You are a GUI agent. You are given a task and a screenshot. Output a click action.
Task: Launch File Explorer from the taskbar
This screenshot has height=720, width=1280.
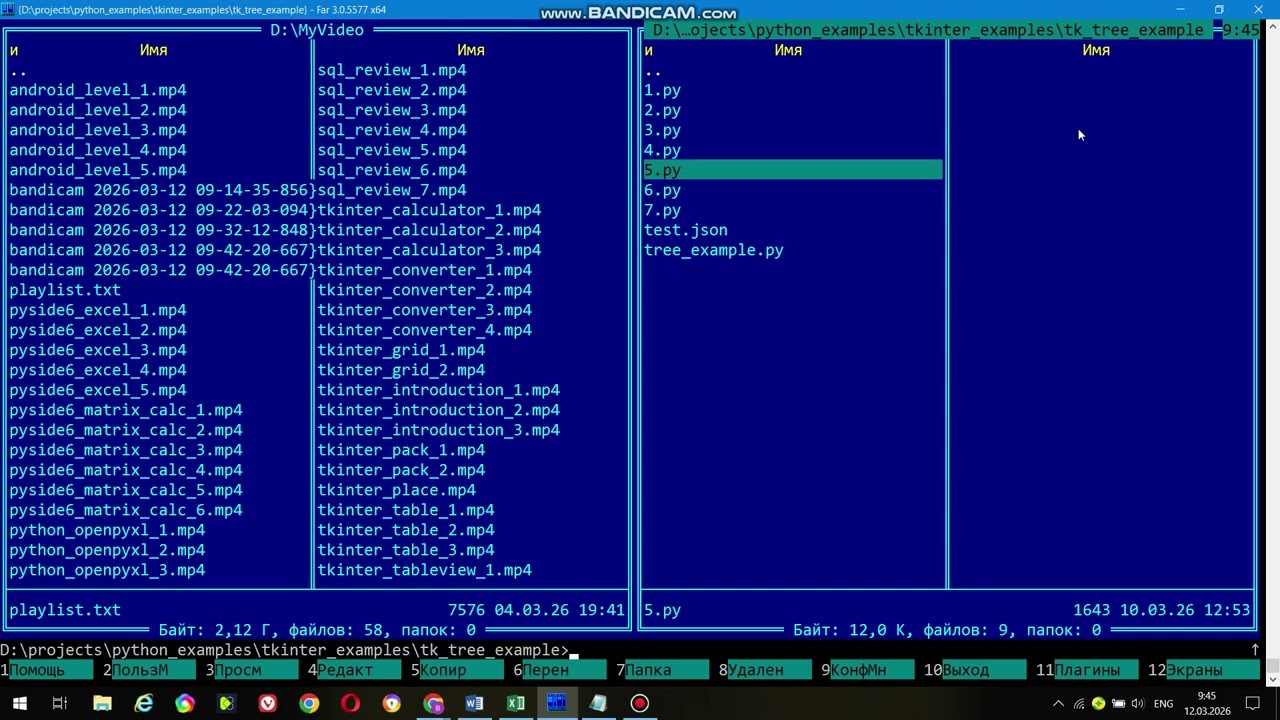(x=102, y=704)
